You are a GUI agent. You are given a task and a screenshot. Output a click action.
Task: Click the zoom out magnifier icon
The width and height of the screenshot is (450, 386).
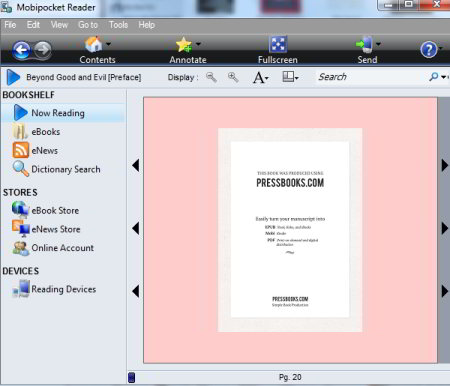click(211, 77)
